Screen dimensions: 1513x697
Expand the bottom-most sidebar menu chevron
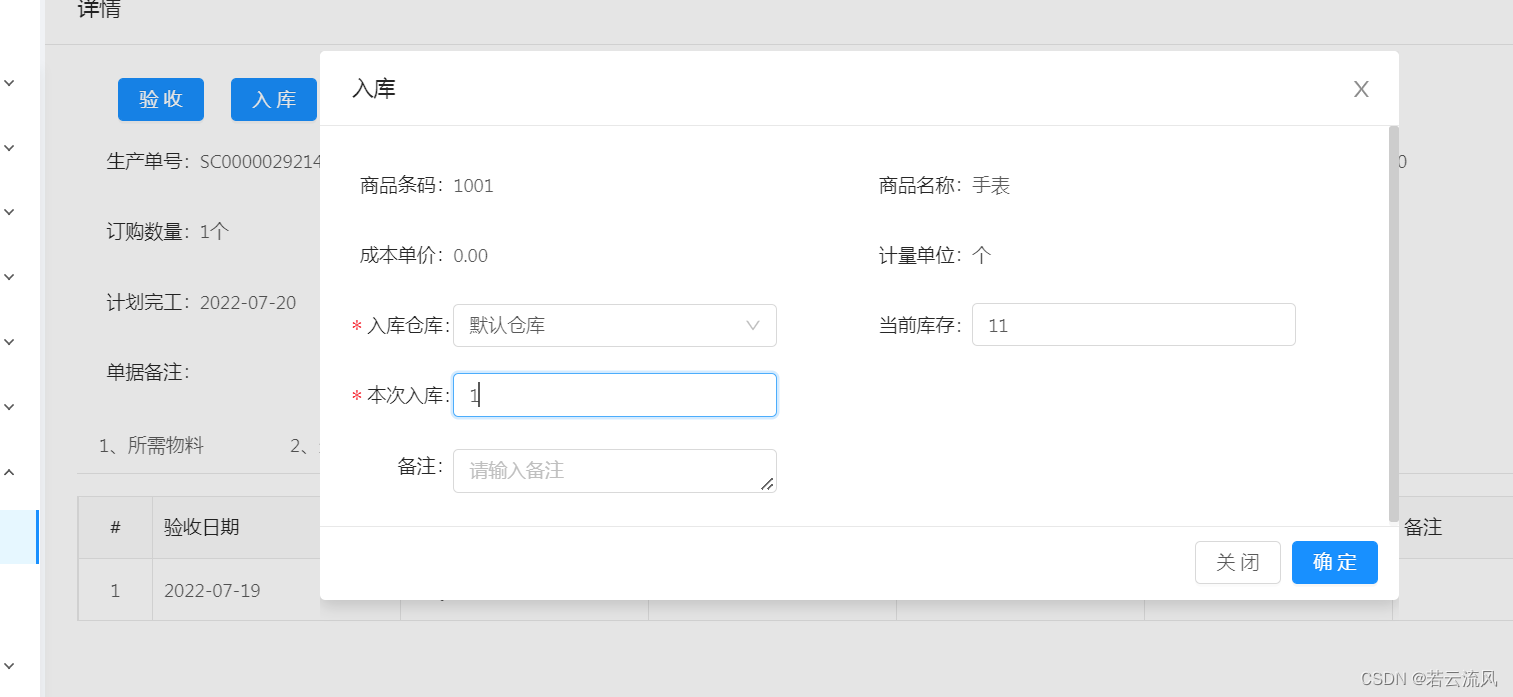point(9,665)
